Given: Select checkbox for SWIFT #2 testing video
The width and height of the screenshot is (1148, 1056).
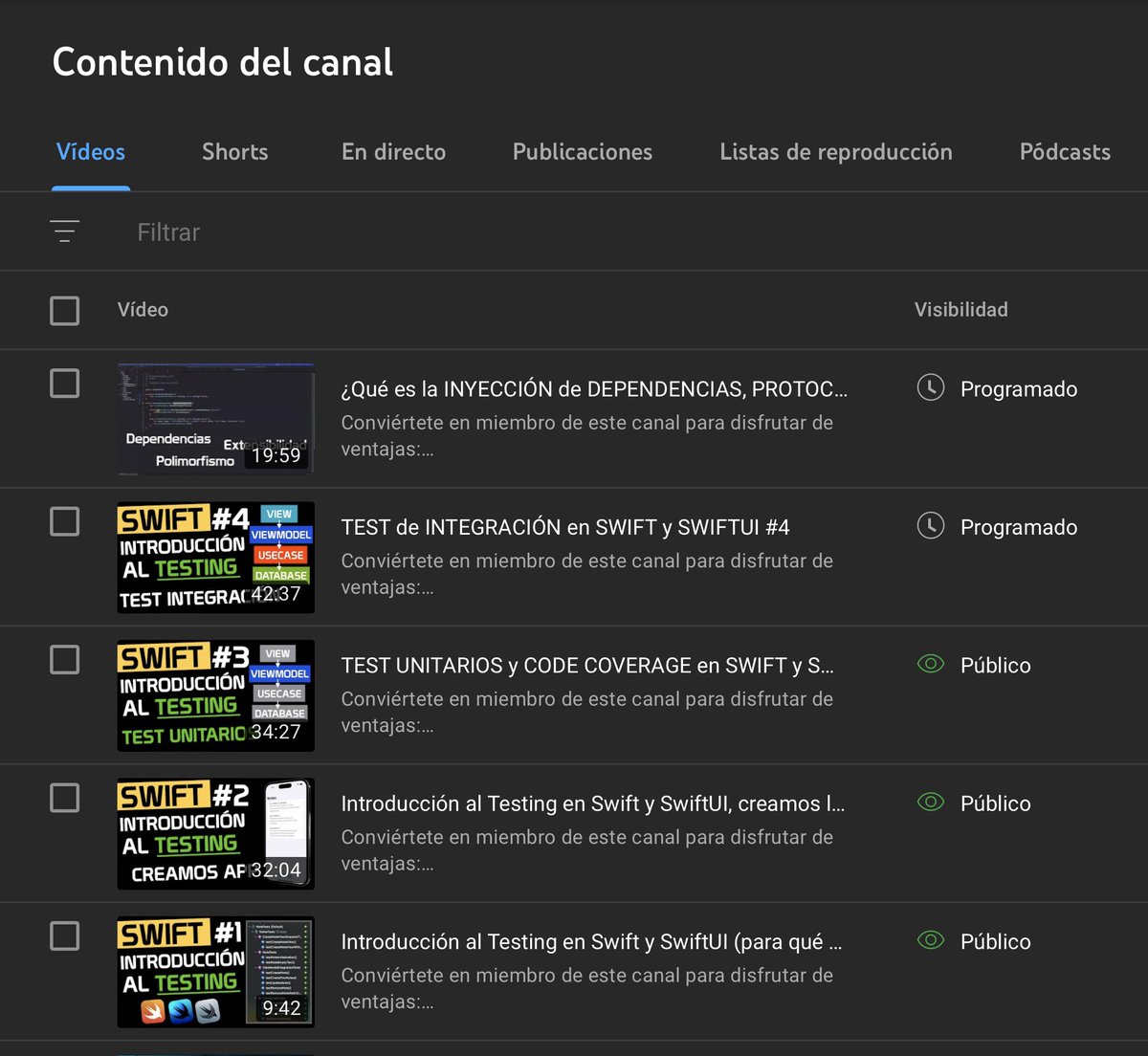Looking at the screenshot, I should (x=64, y=798).
